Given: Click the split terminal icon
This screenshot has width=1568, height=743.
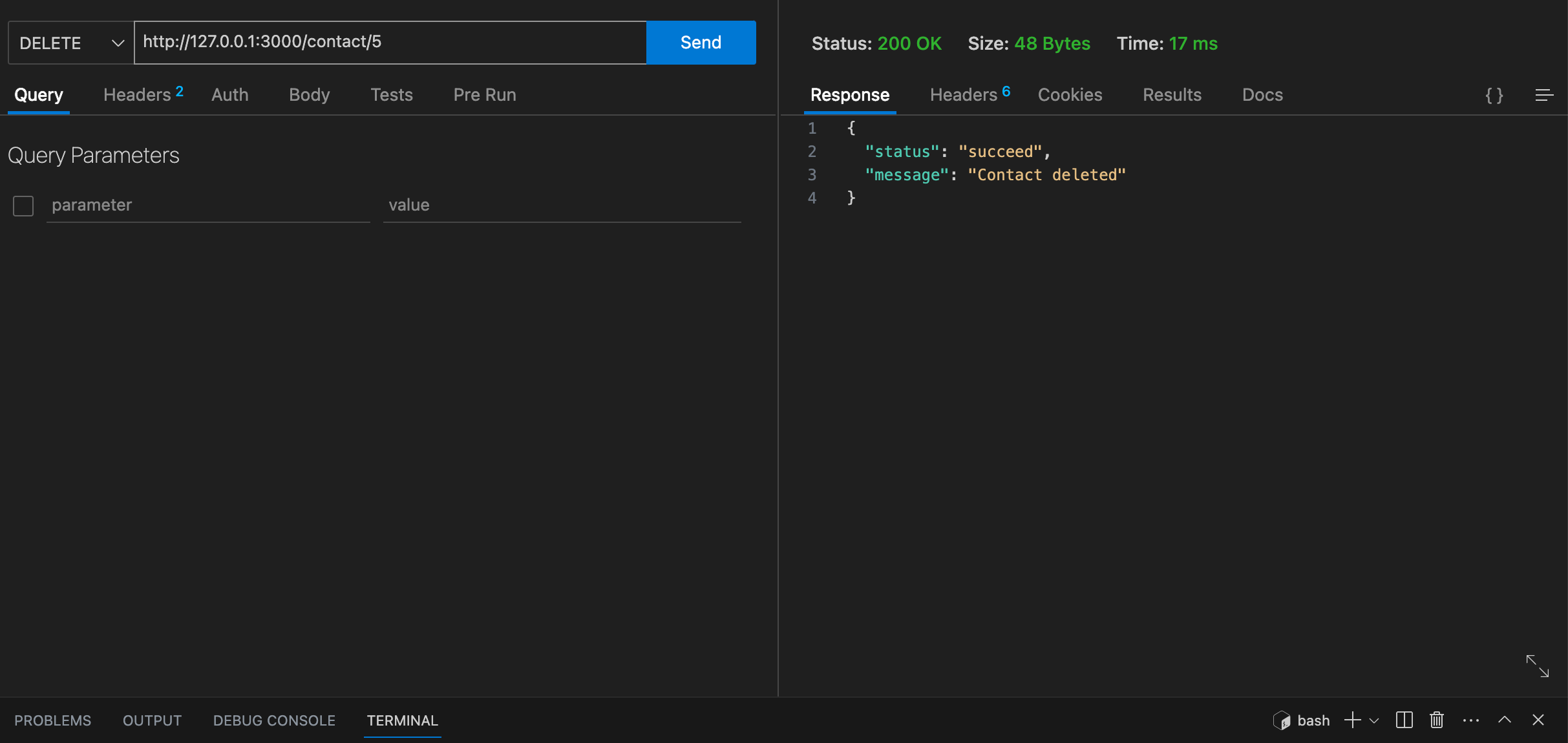Looking at the screenshot, I should pyautogui.click(x=1404, y=720).
